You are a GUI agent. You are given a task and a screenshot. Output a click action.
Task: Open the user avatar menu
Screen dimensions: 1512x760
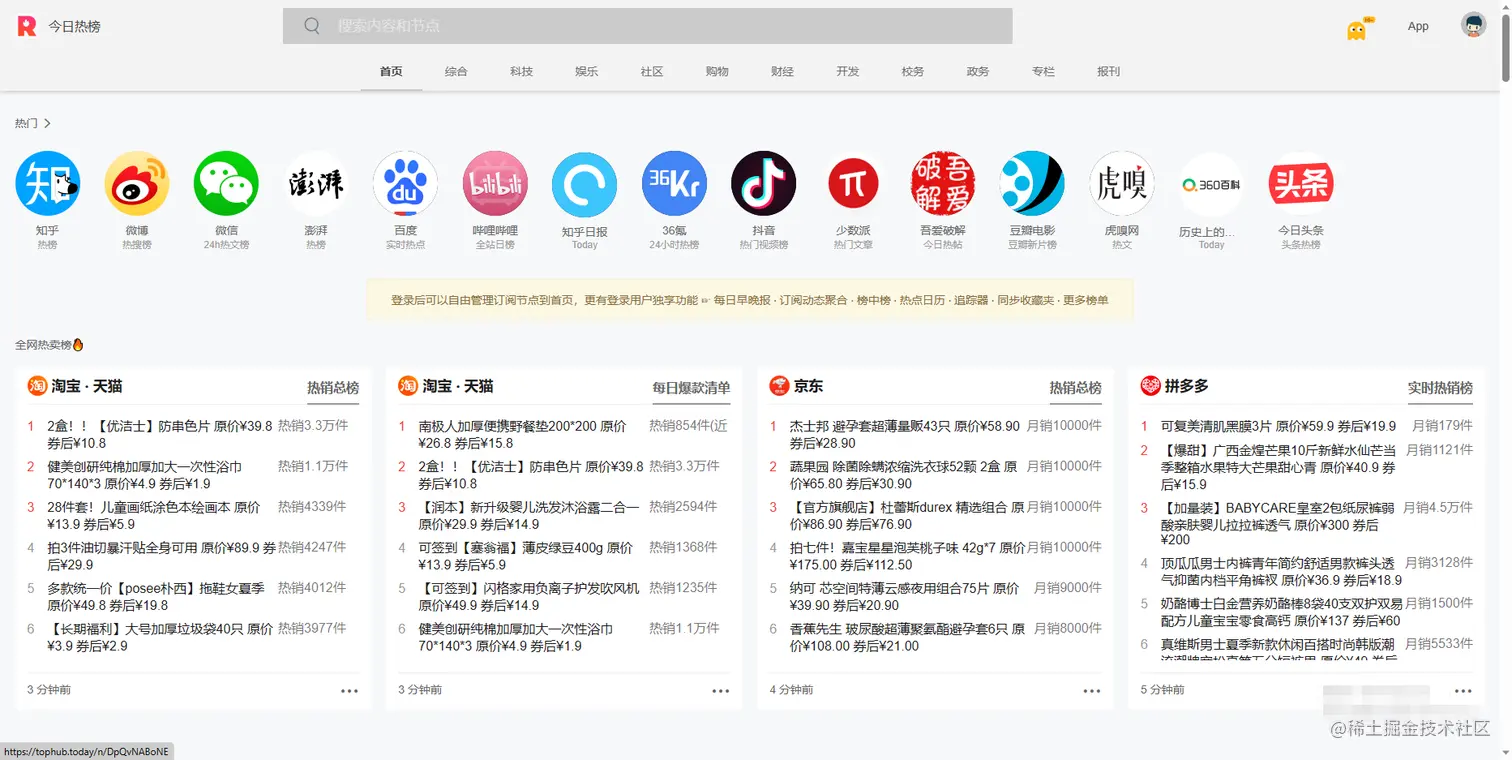tap(1473, 25)
